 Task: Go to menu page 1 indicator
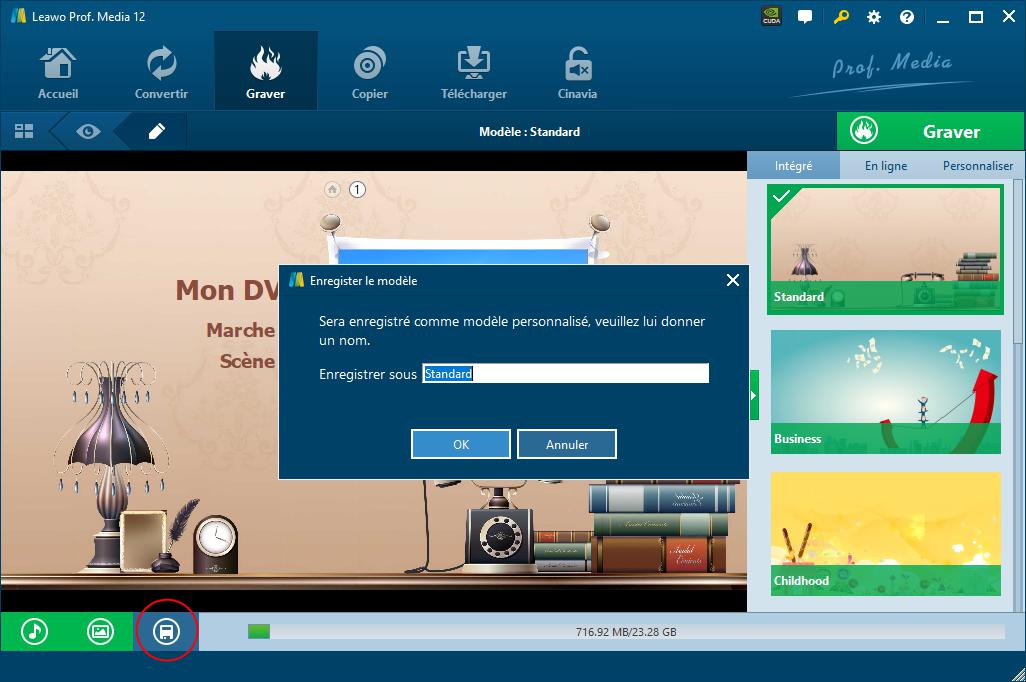[x=357, y=190]
